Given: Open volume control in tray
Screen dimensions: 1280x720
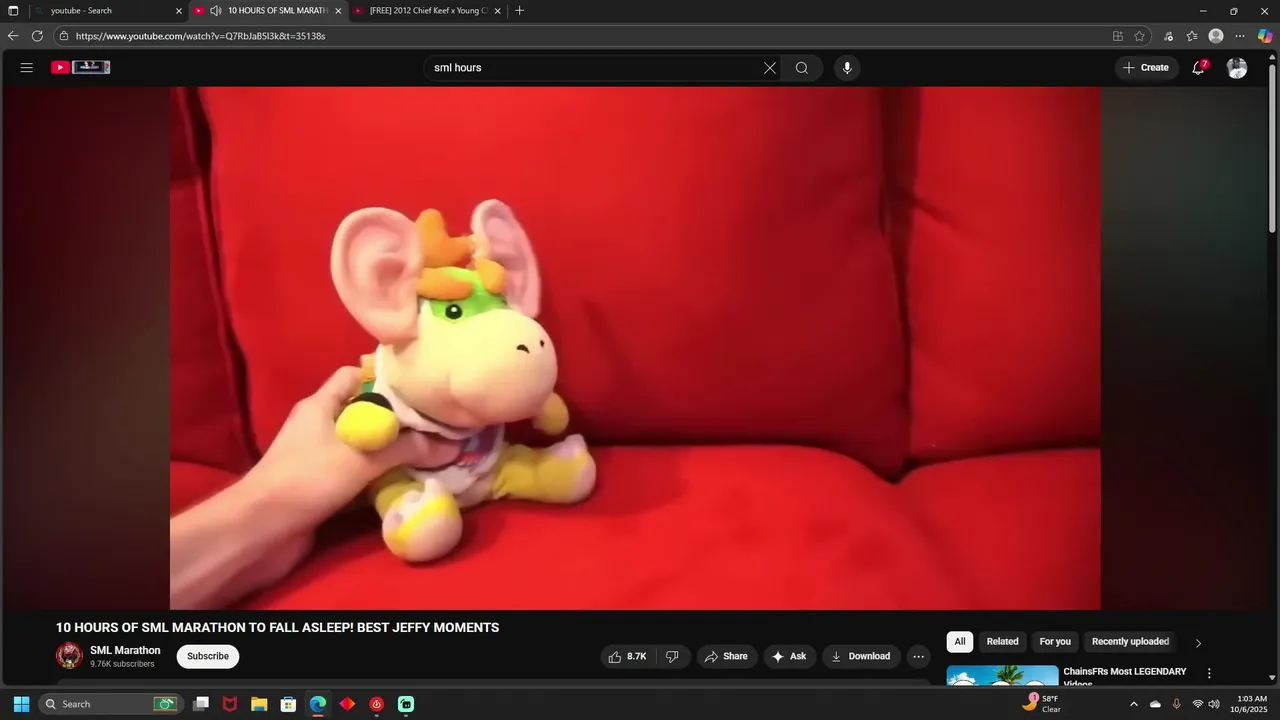Looking at the screenshot, I should (x=1214, y=704).
